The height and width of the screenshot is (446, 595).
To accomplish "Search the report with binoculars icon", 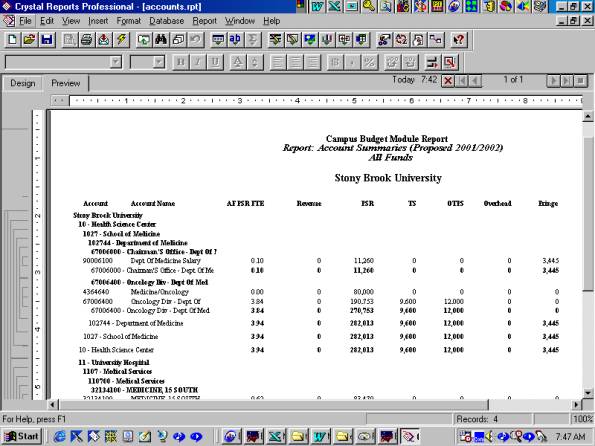I will pos(161,39).
